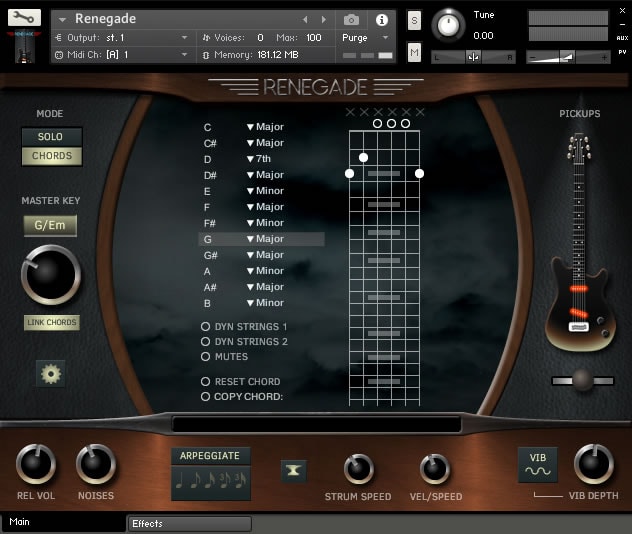Click the pan slider center icon
The image size is (632, 534).
click(473, 57)
